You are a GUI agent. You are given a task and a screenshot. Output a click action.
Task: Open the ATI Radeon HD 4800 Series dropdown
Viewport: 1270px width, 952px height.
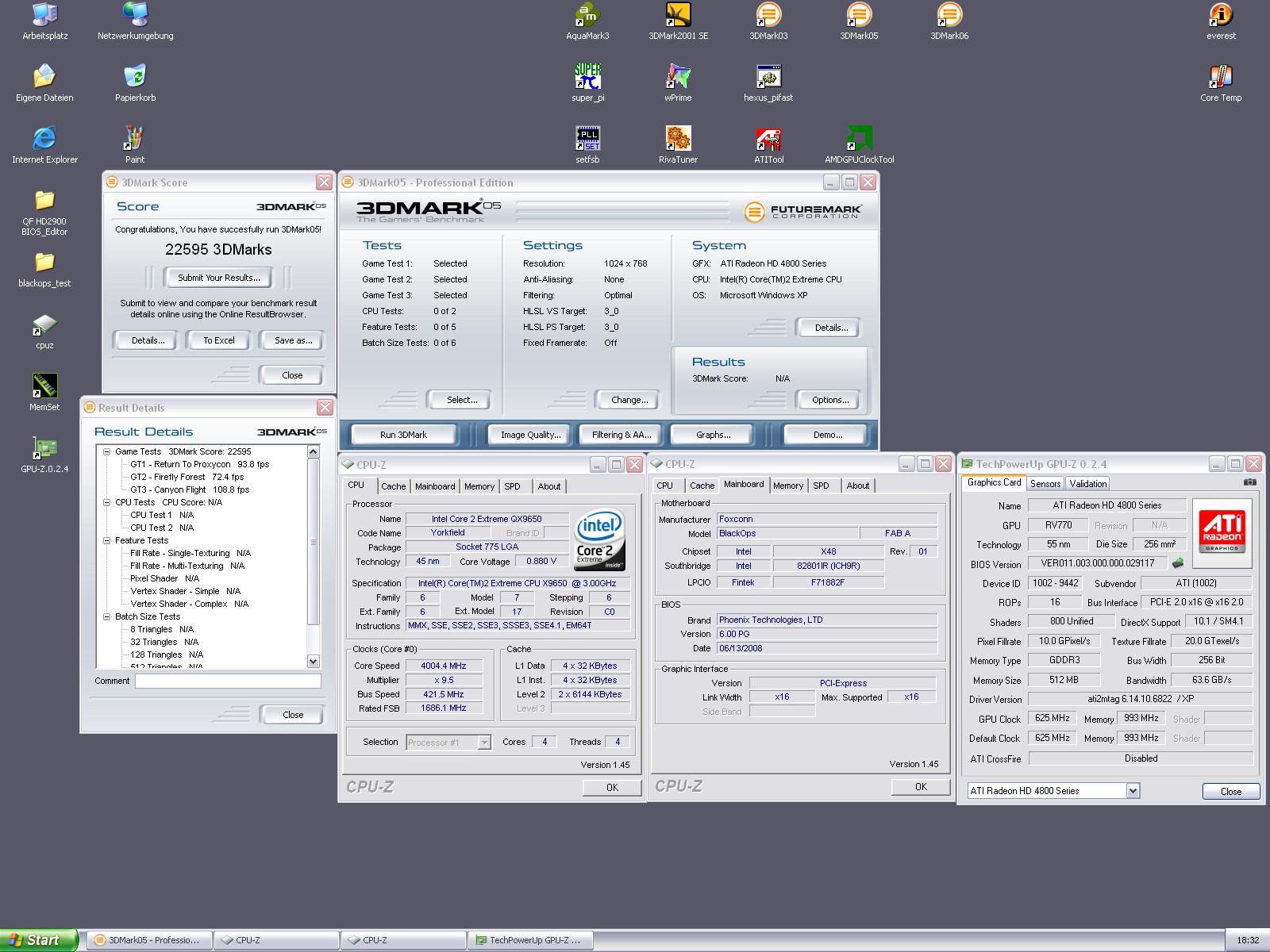tap(1133, 791)
